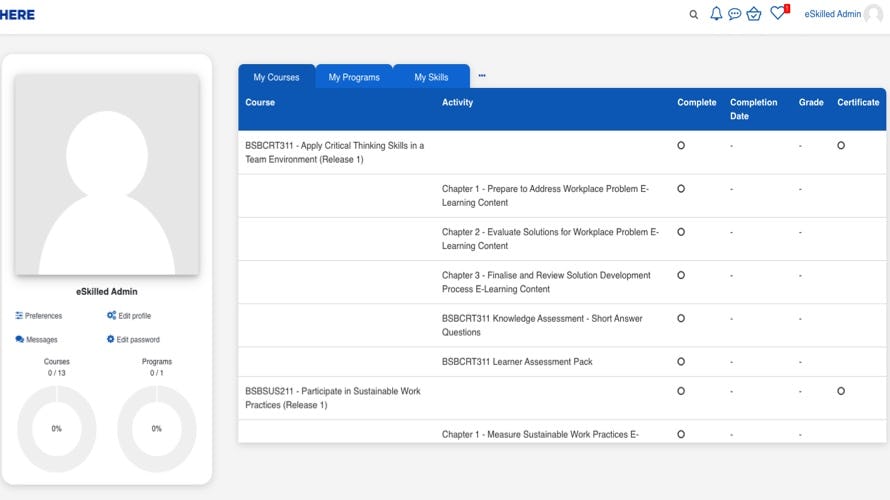Click the Edit profile gears icon

(111, 315)
